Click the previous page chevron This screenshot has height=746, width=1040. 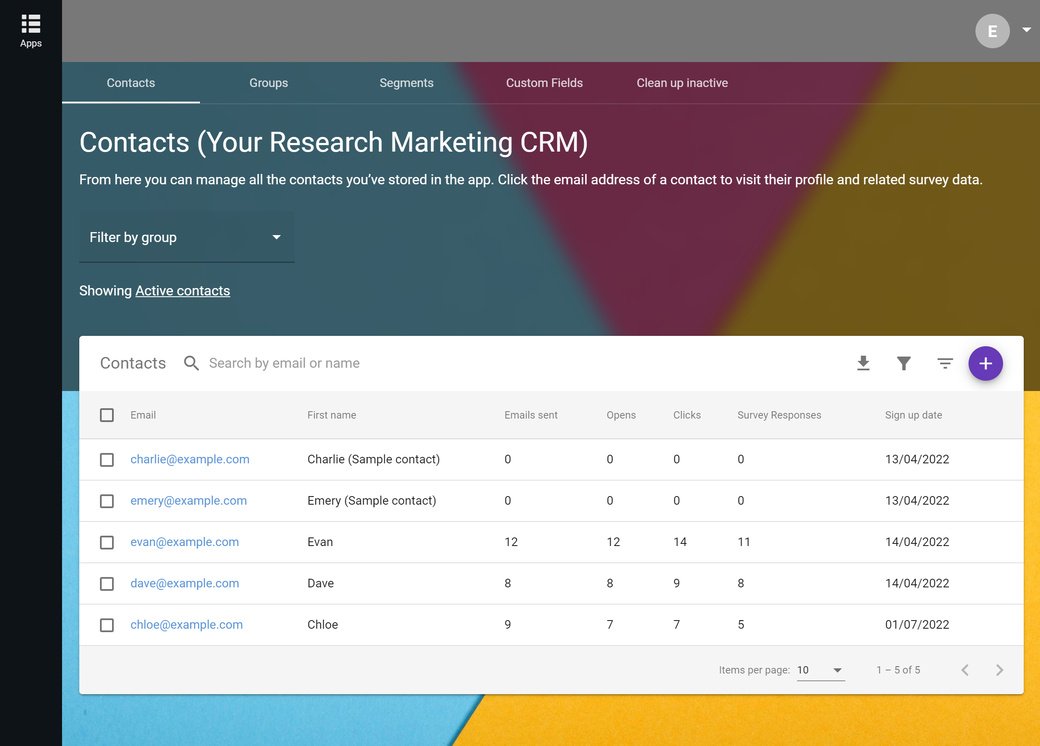coord(964,670)
